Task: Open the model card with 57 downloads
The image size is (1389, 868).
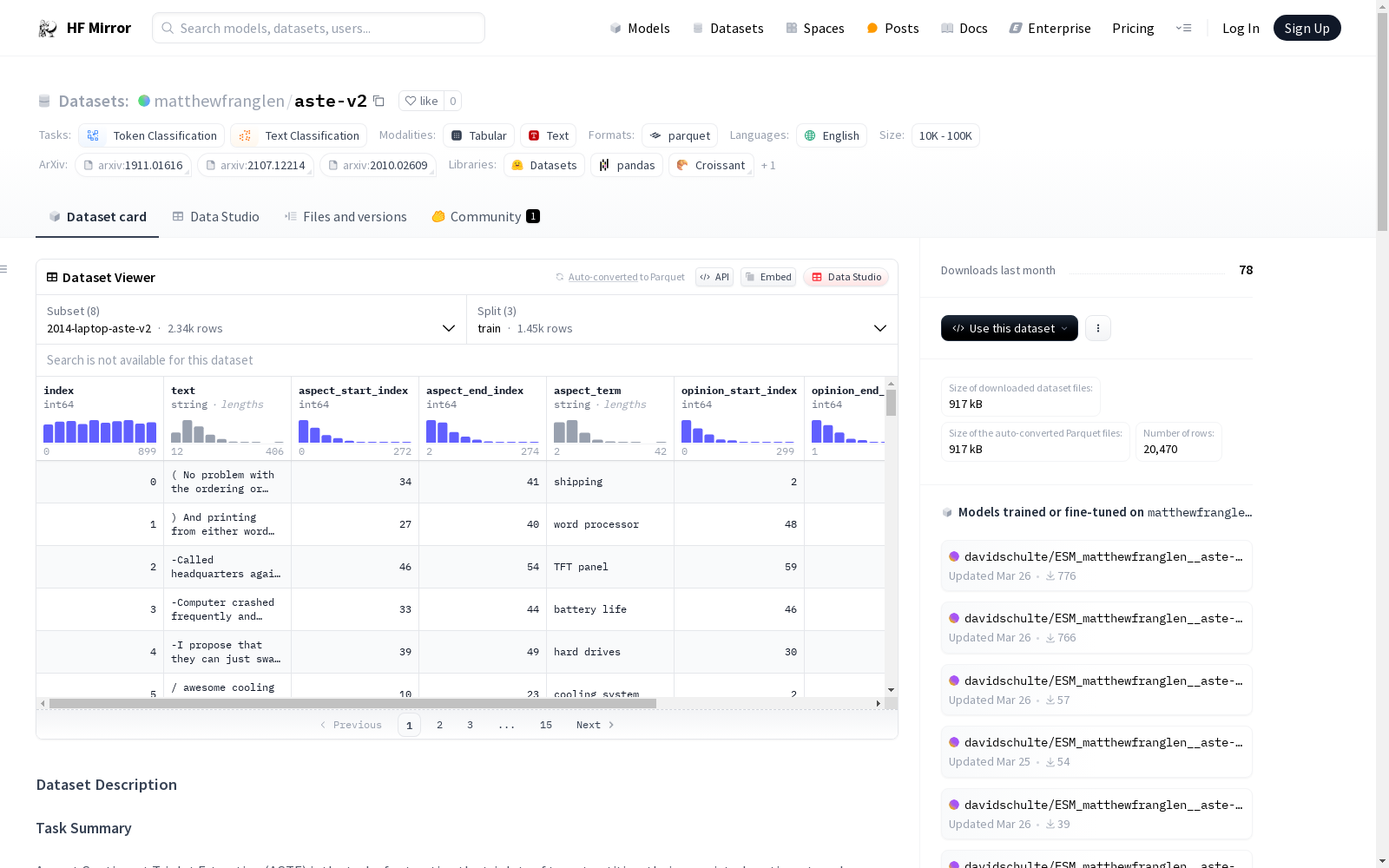Action: point(1096,690)
